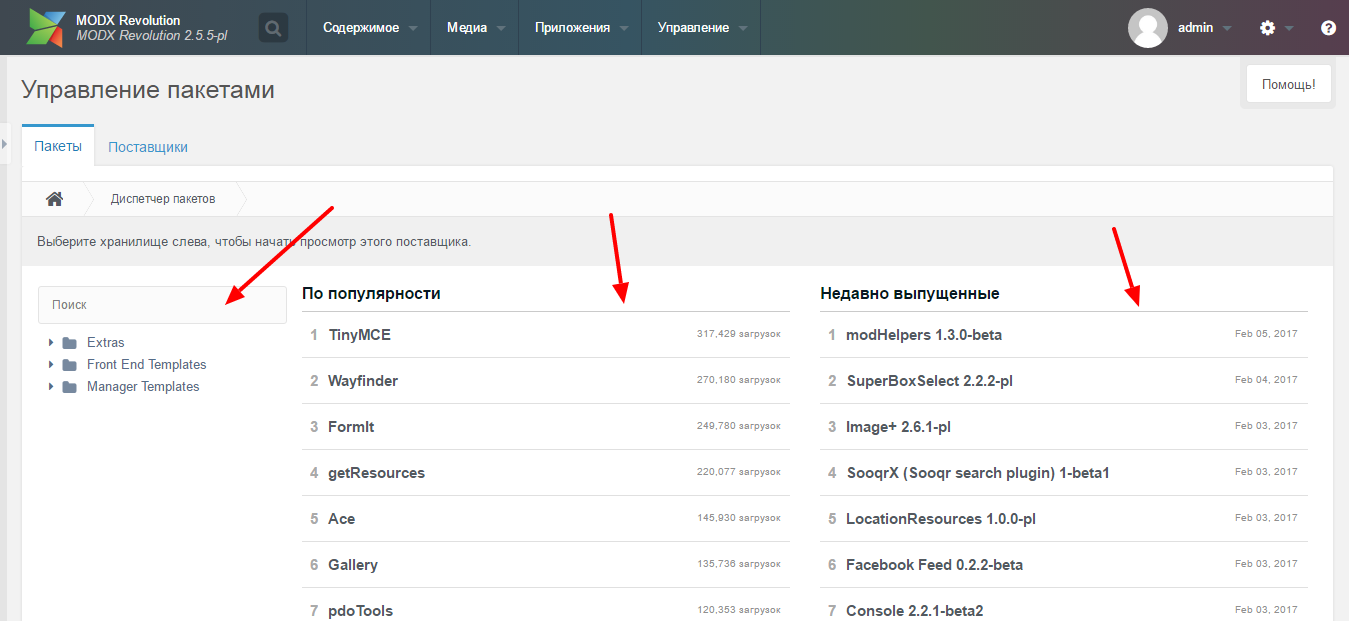Screen dimensions: 1349x621
Task: Click the admin user avatar
Action: click(1148, 28)
